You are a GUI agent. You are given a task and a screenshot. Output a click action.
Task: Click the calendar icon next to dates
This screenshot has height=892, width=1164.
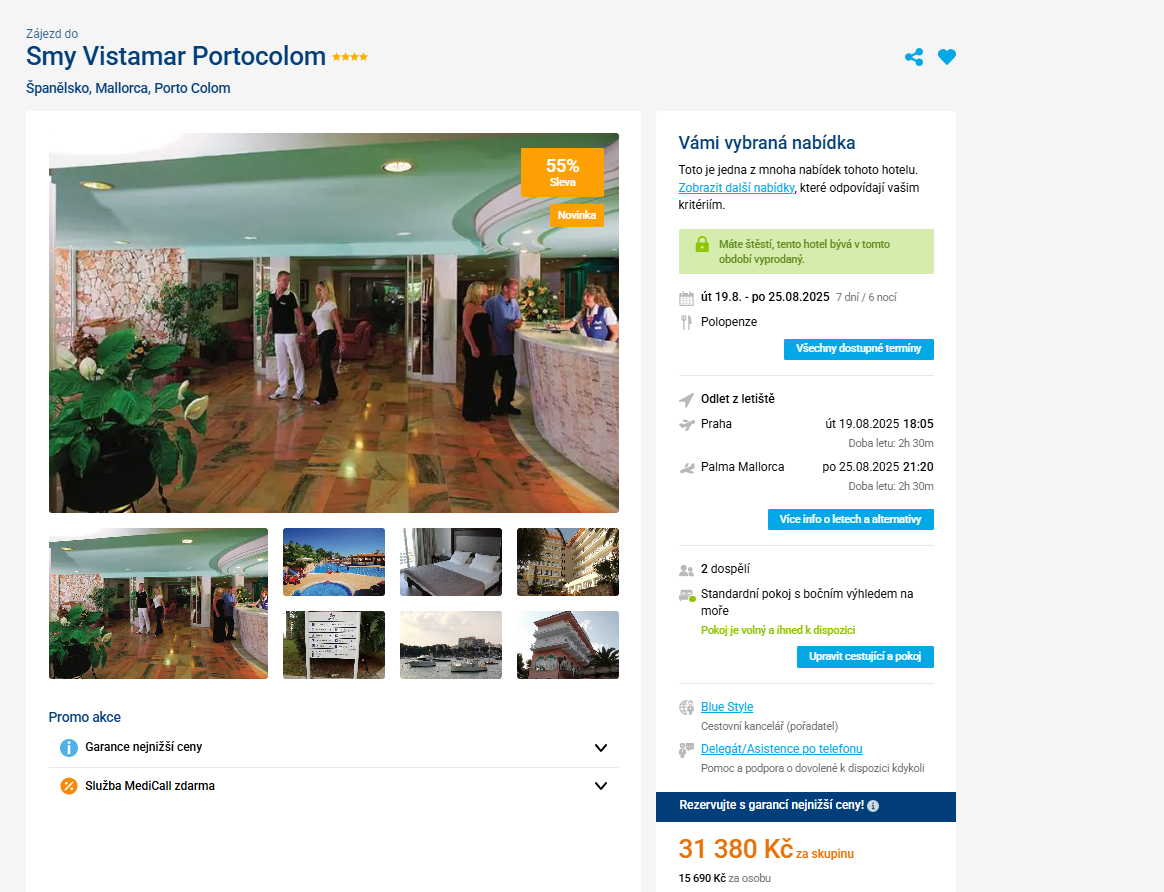pyautogui.click(x=686, y=298)
